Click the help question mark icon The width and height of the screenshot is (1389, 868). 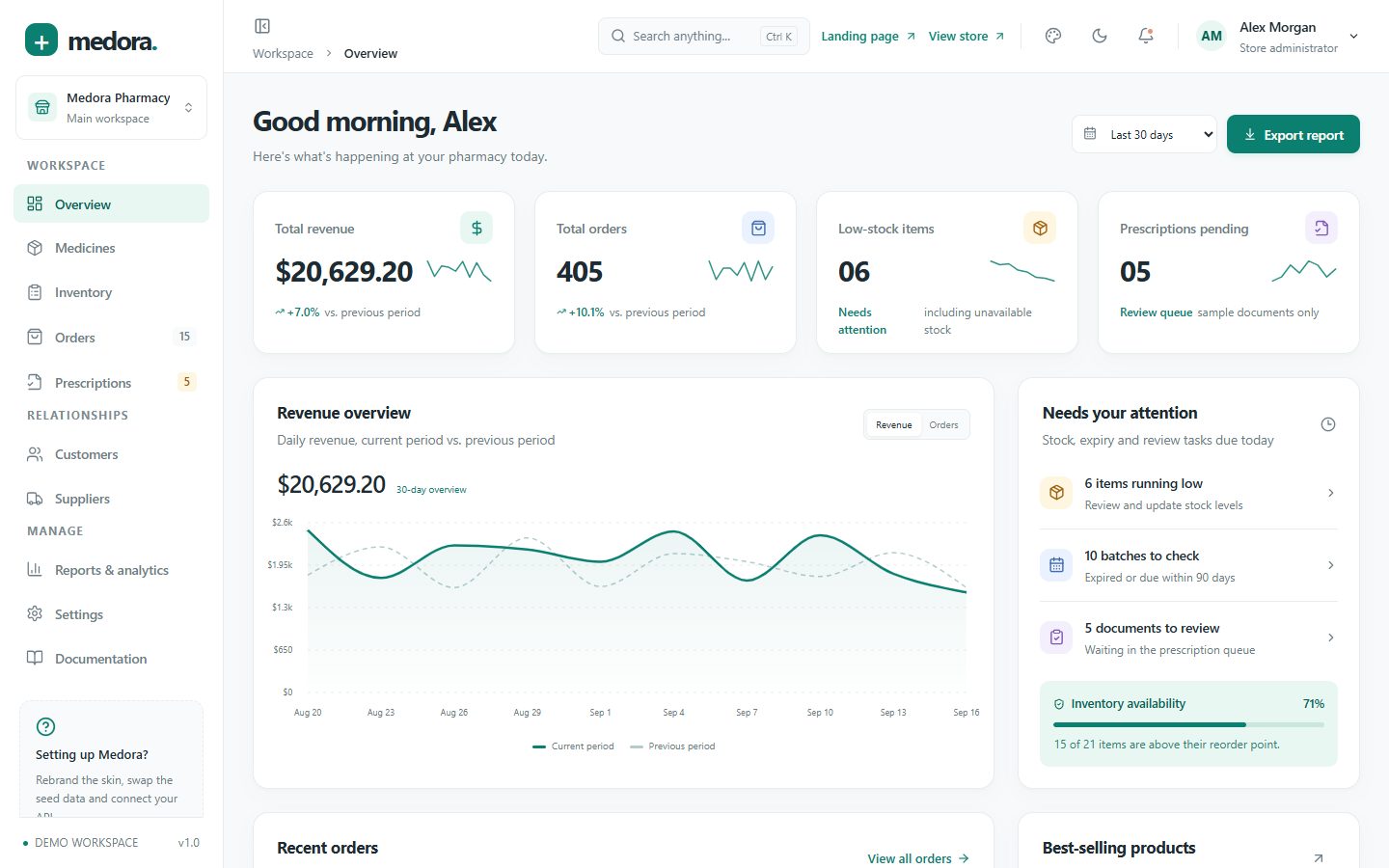[x=45, y=727]
